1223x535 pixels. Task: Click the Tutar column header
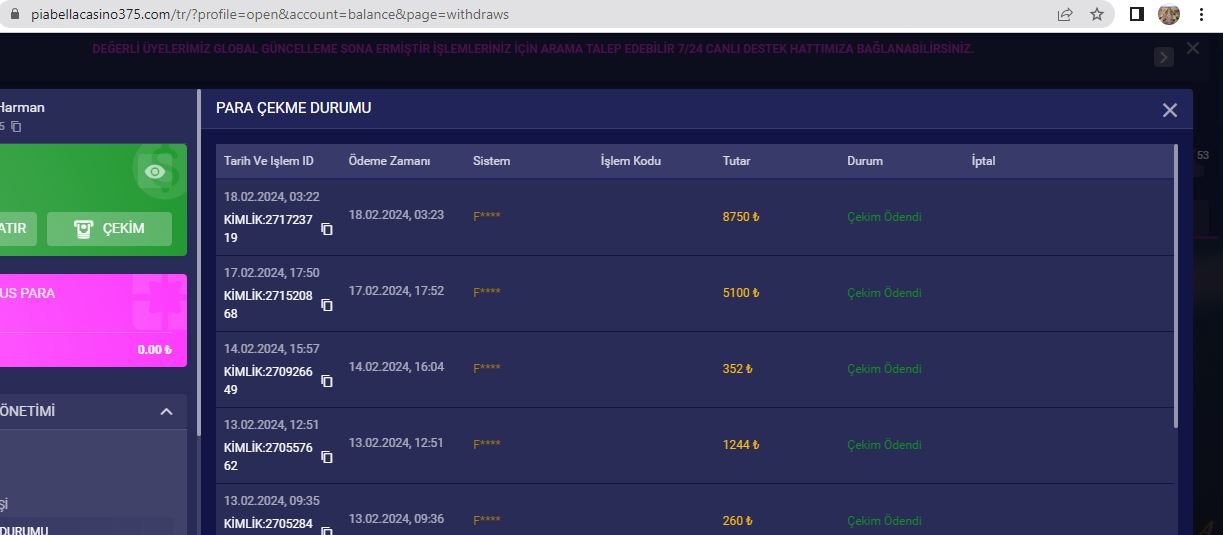pos(736,161)
